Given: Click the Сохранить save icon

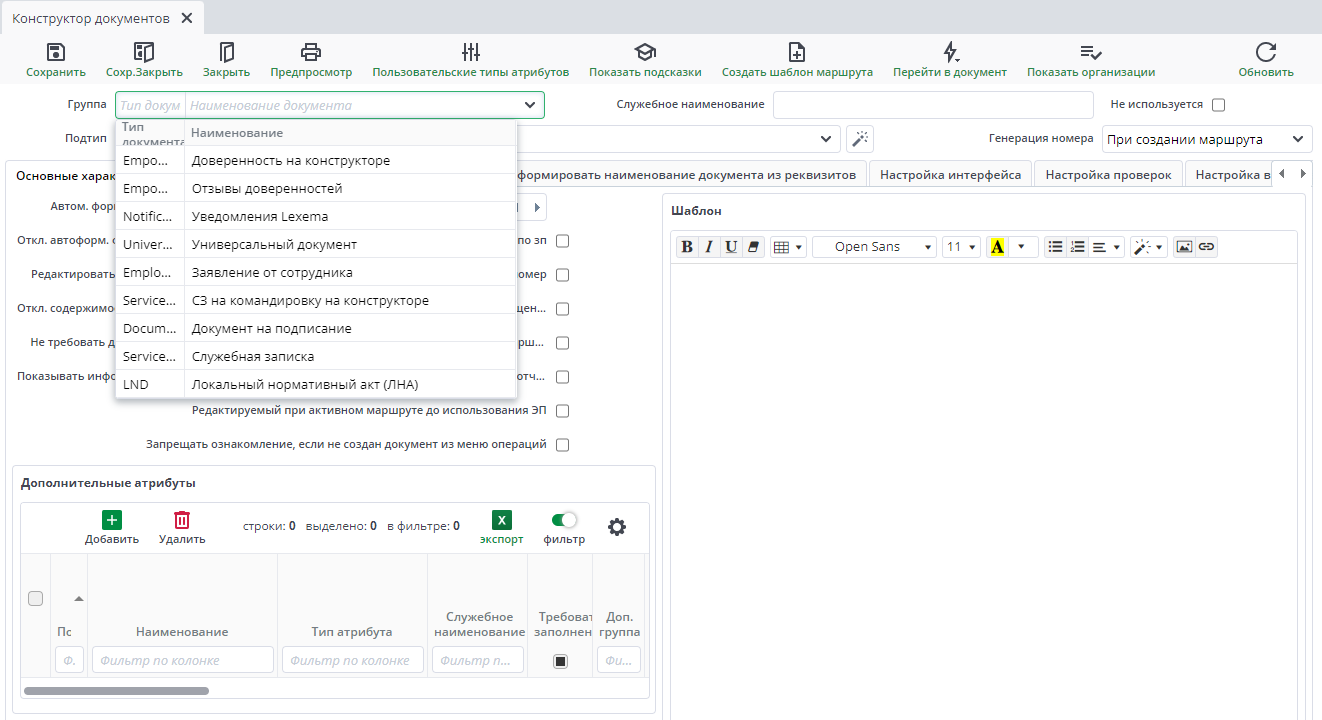Looking at the screenshot, I should [56, 53].
